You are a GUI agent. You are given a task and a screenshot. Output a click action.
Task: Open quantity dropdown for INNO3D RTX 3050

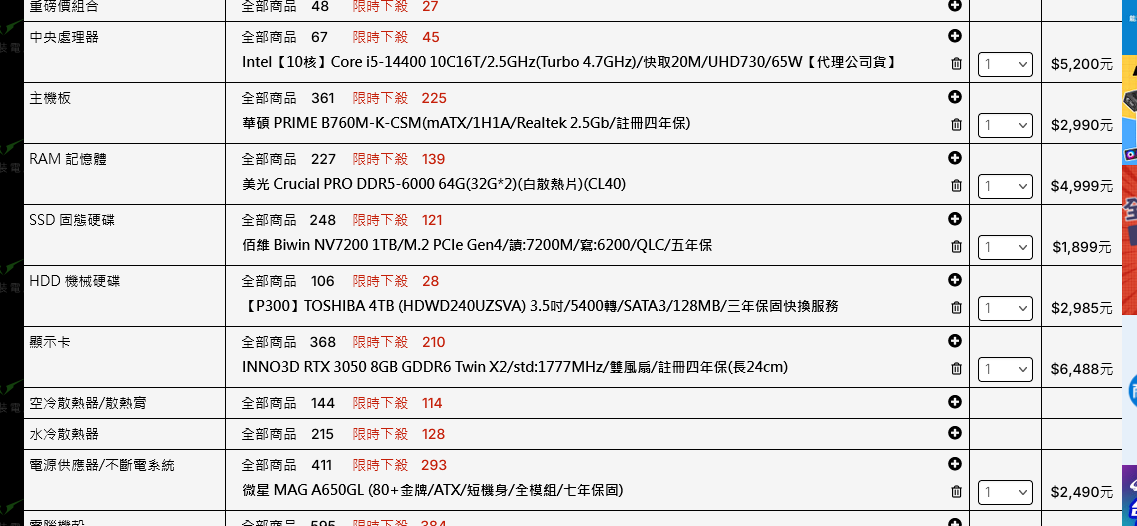pyautogui.click(x=1005, y=369)
